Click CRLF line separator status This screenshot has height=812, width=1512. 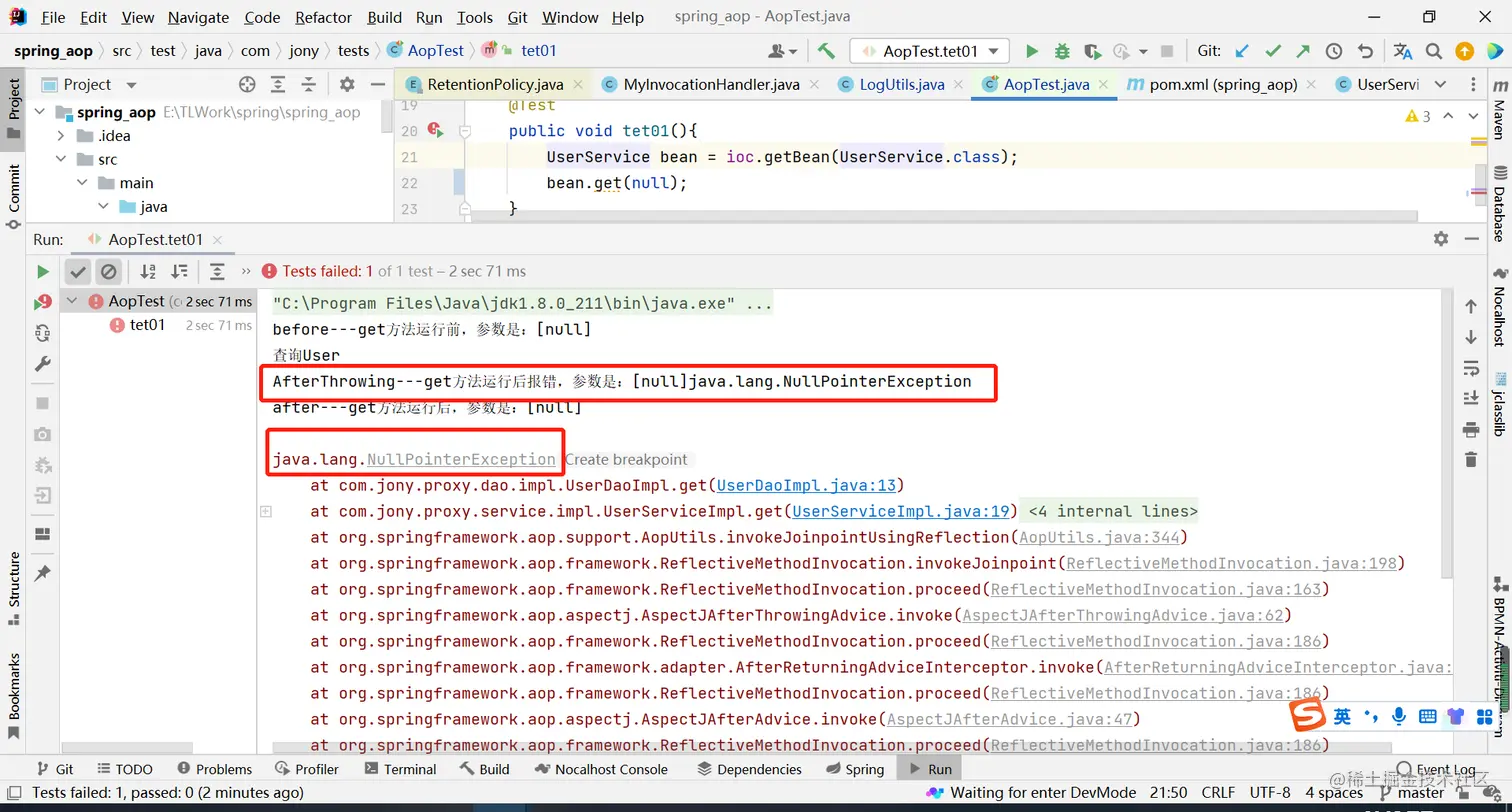pos(1218,792)
